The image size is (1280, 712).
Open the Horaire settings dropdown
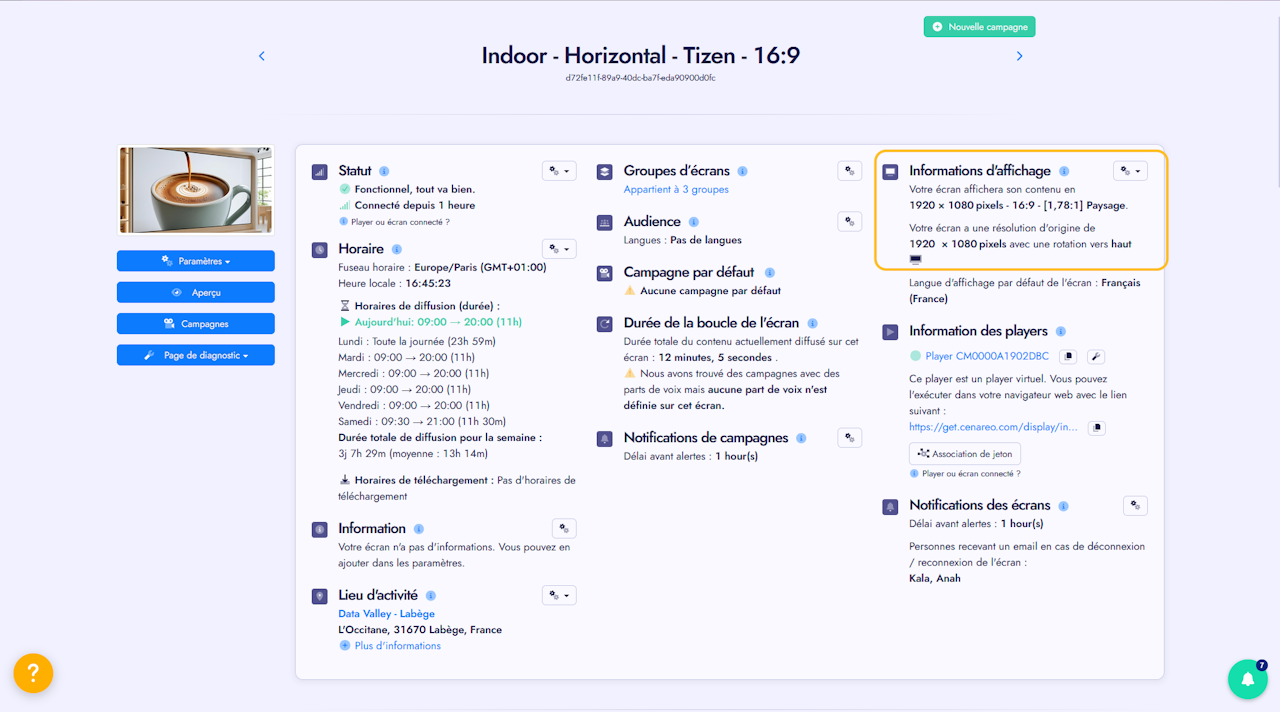[558, 249]
